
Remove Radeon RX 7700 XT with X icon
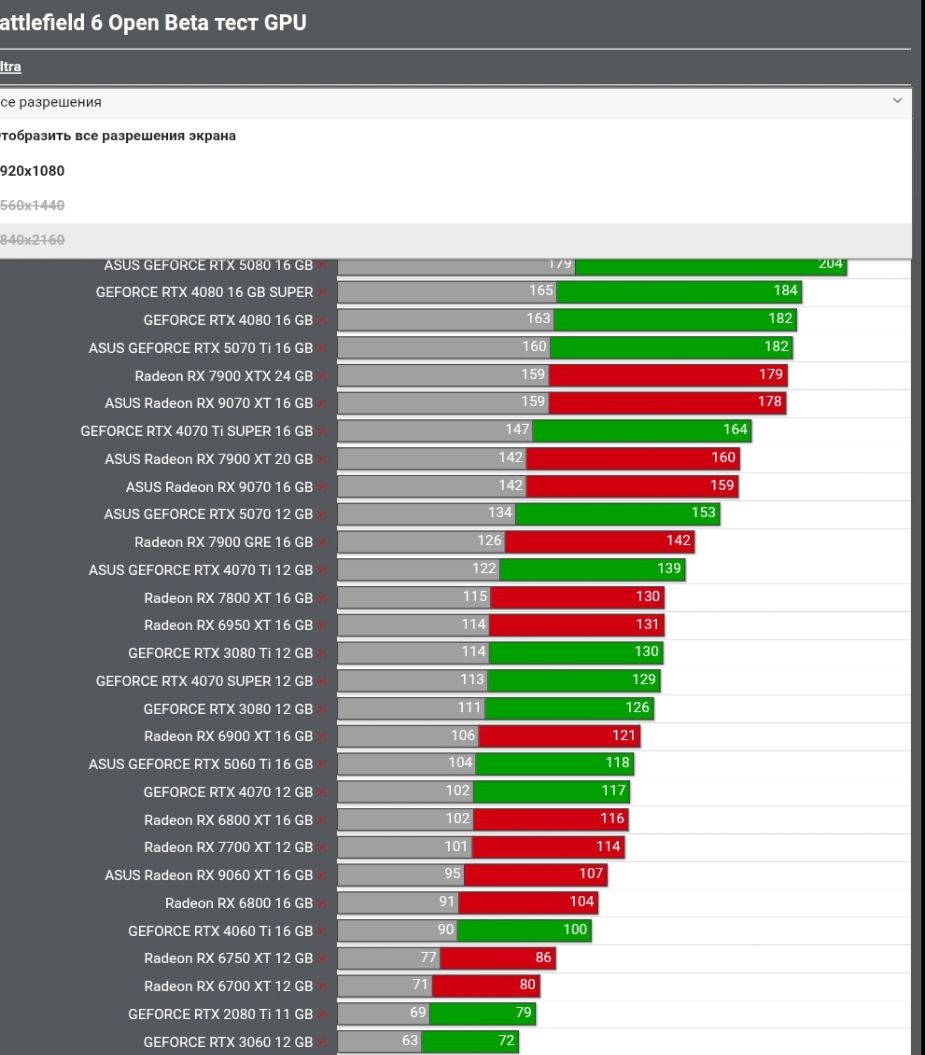click(323, 848)
